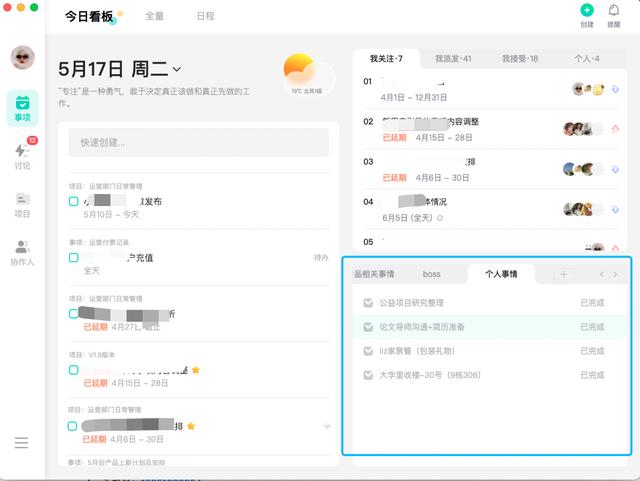Viewport: 640px width, 481px height.
Task: Show next list tabs with right arrow
Action: click(615, 274)
